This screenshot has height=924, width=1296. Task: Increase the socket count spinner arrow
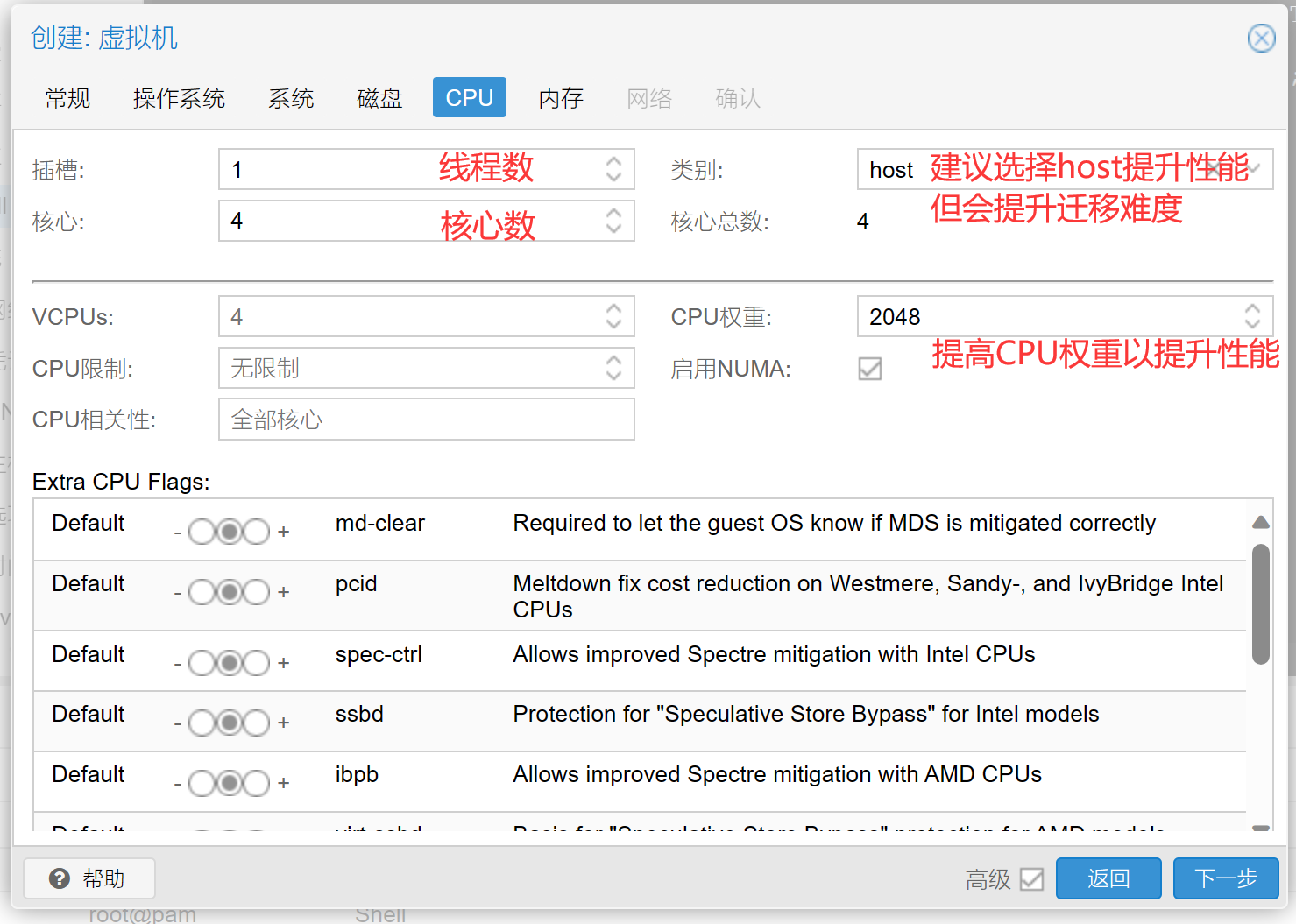click(613, 161)
